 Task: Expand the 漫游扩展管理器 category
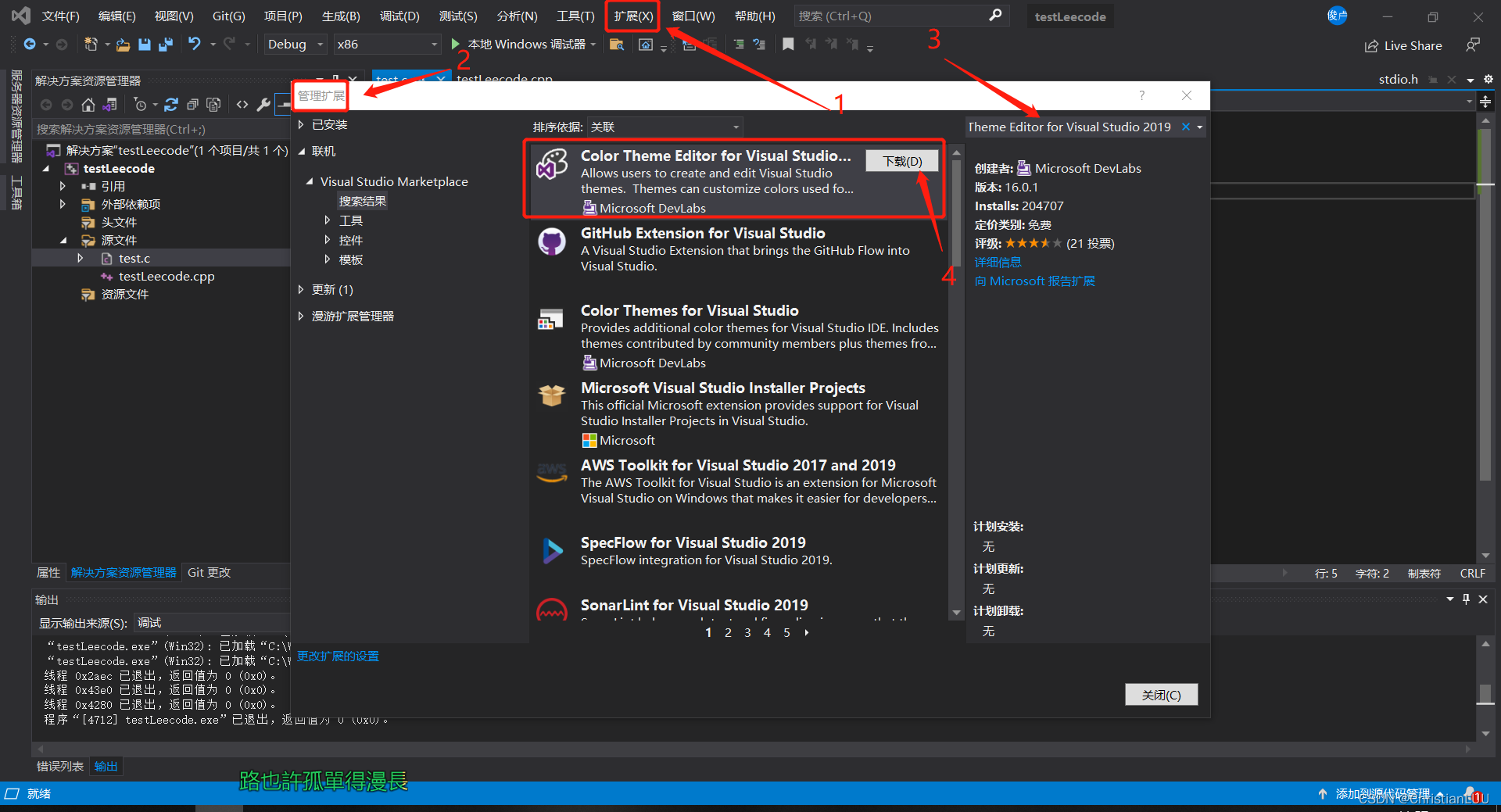(301, 316)
